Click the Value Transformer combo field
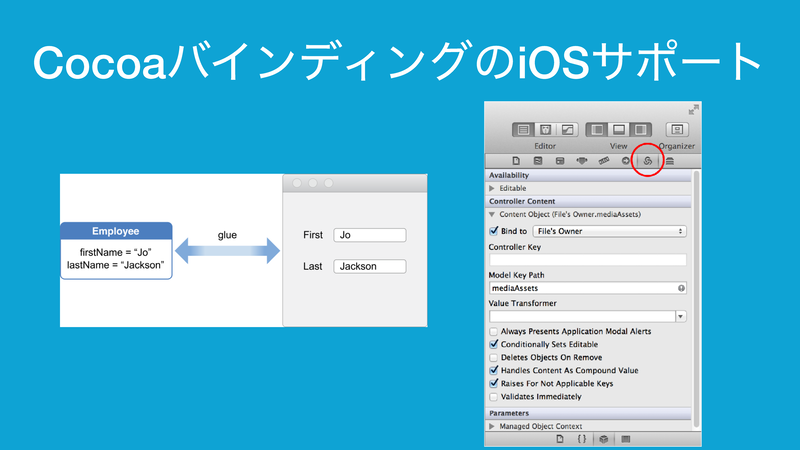800x450 pixels. tap(582, 316)
